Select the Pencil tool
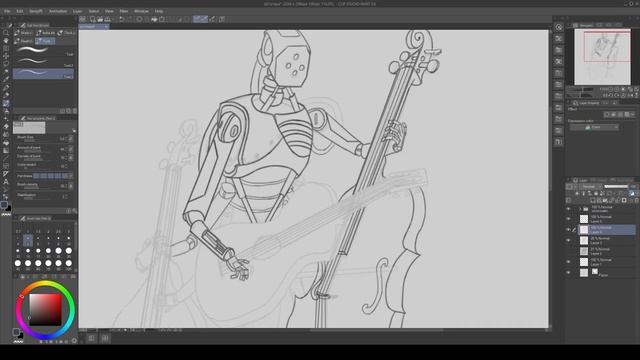 [6, 96]
